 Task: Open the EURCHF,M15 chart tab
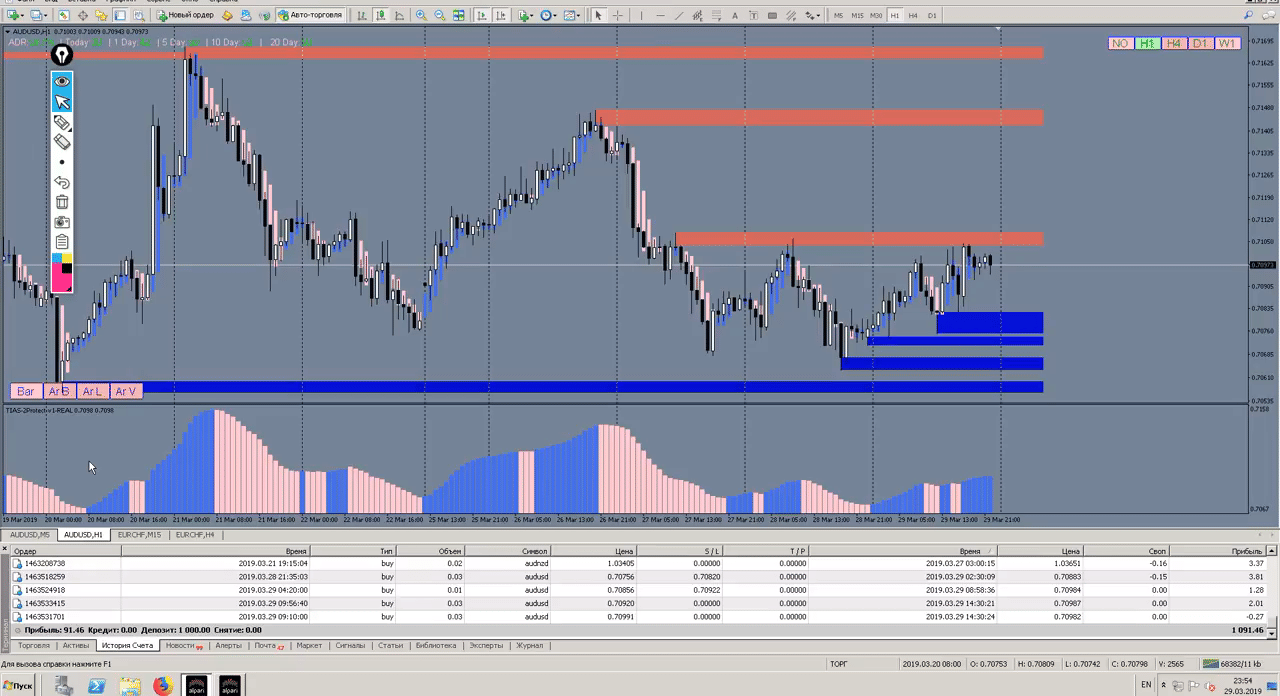pyautogui.click(x=139, y=535)
